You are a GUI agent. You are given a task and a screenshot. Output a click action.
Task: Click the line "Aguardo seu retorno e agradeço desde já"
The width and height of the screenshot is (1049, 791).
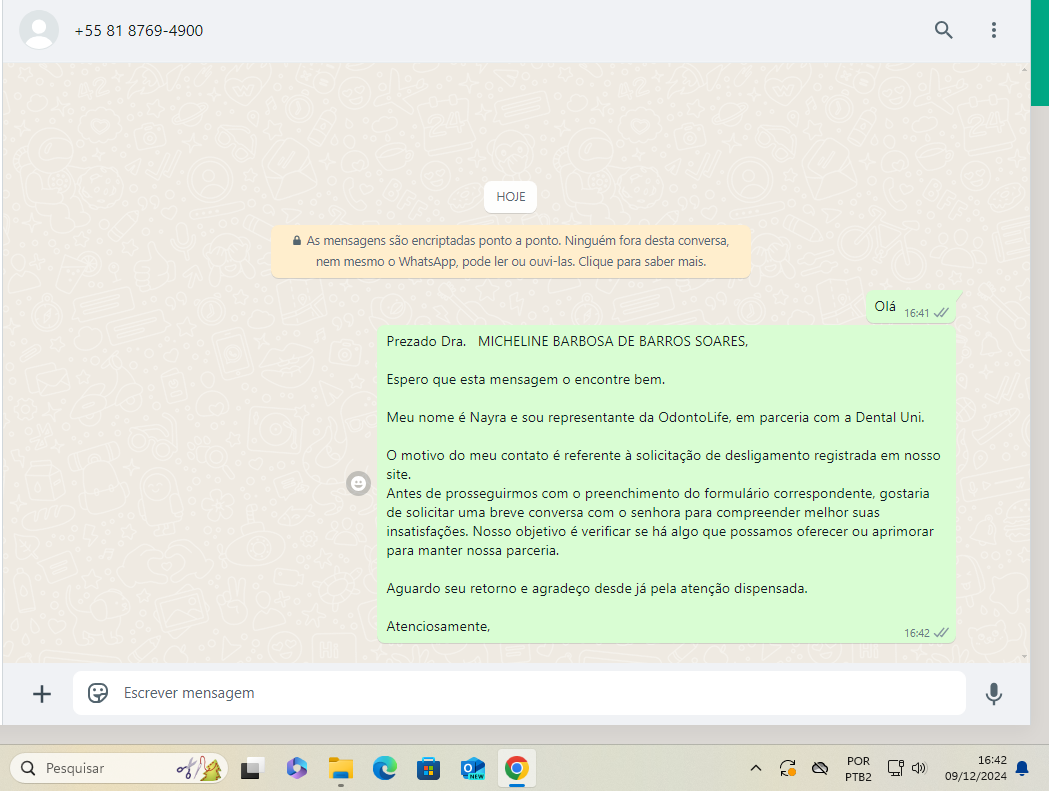click(x=597, y=589)
